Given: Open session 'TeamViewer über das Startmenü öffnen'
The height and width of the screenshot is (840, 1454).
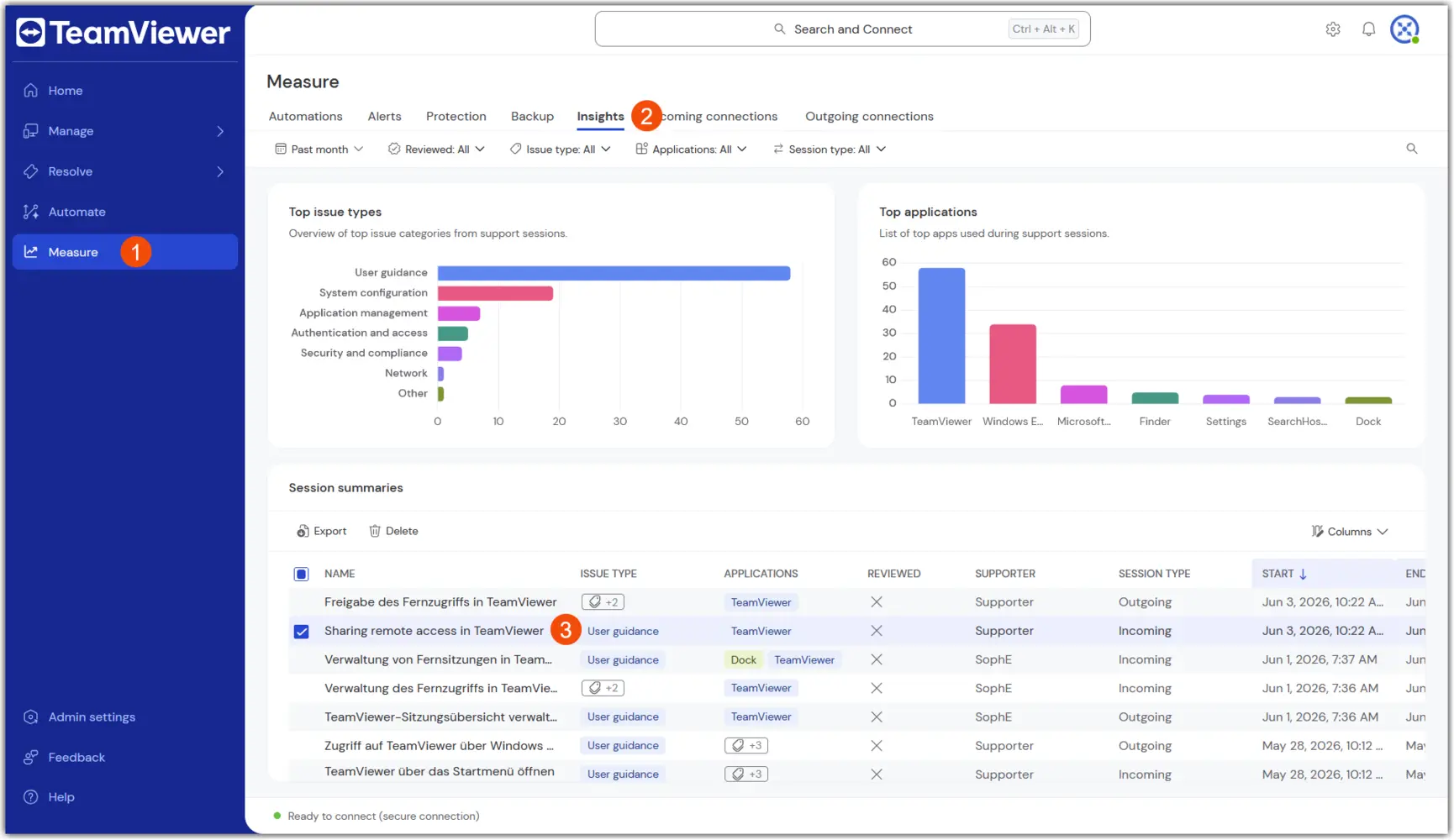Looking at the screenshot, I should [440, 771].
